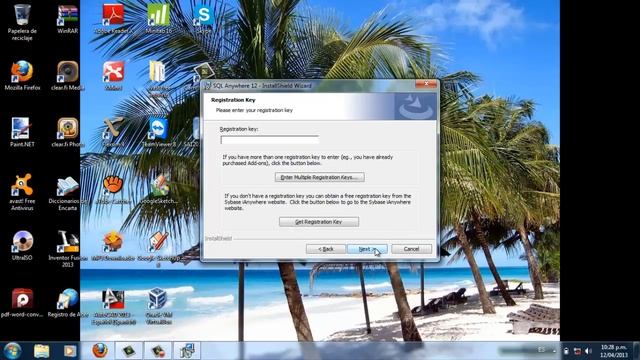The width and height of the screenshot is (640, 360).
Task: Select the orange box downloader desktop icon
Action: point(113,246)
